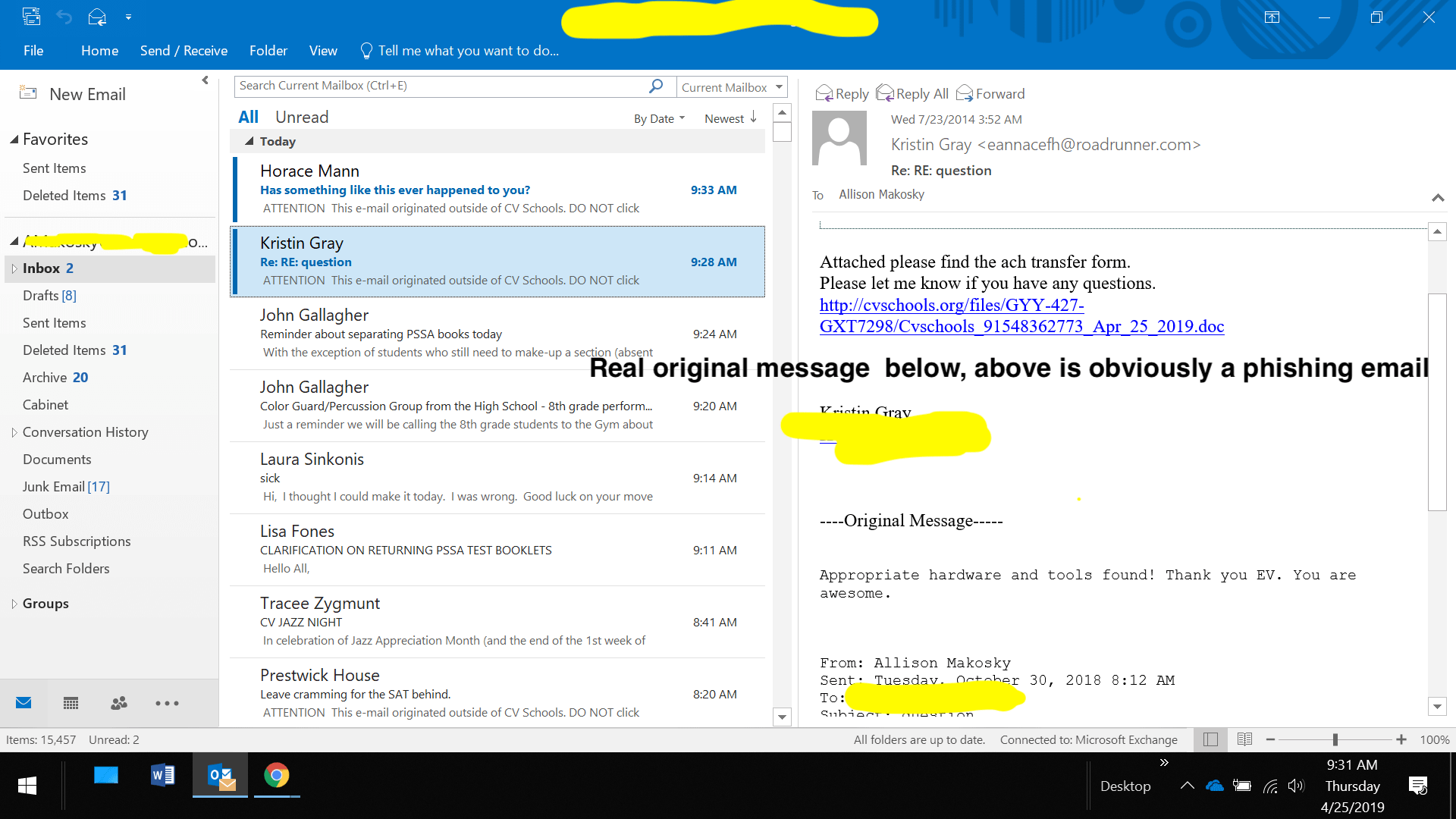
Task: Click the message list scroll down arrow
Action: [782, 717]
